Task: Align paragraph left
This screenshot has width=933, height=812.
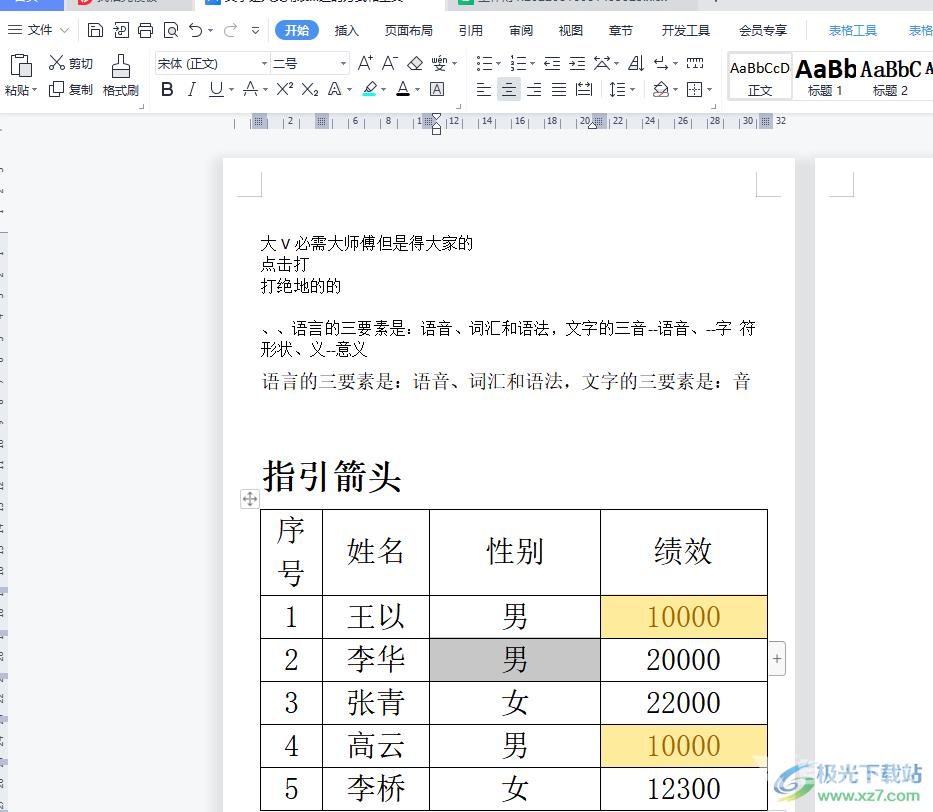Action: [x=484, y=89]
